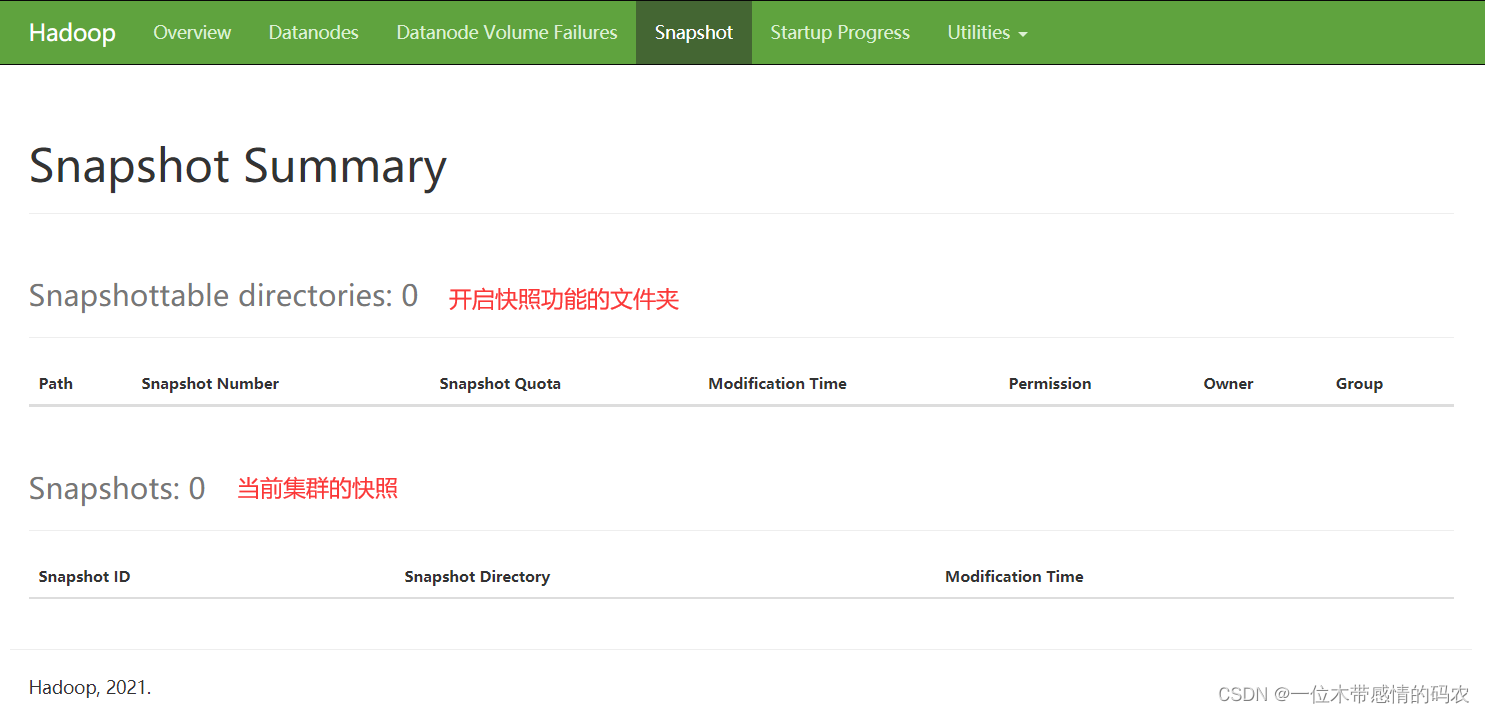The height and width of the screenshot is (713, 1485).
Task: Click the Snapshot ID column header
Action: 84,577
